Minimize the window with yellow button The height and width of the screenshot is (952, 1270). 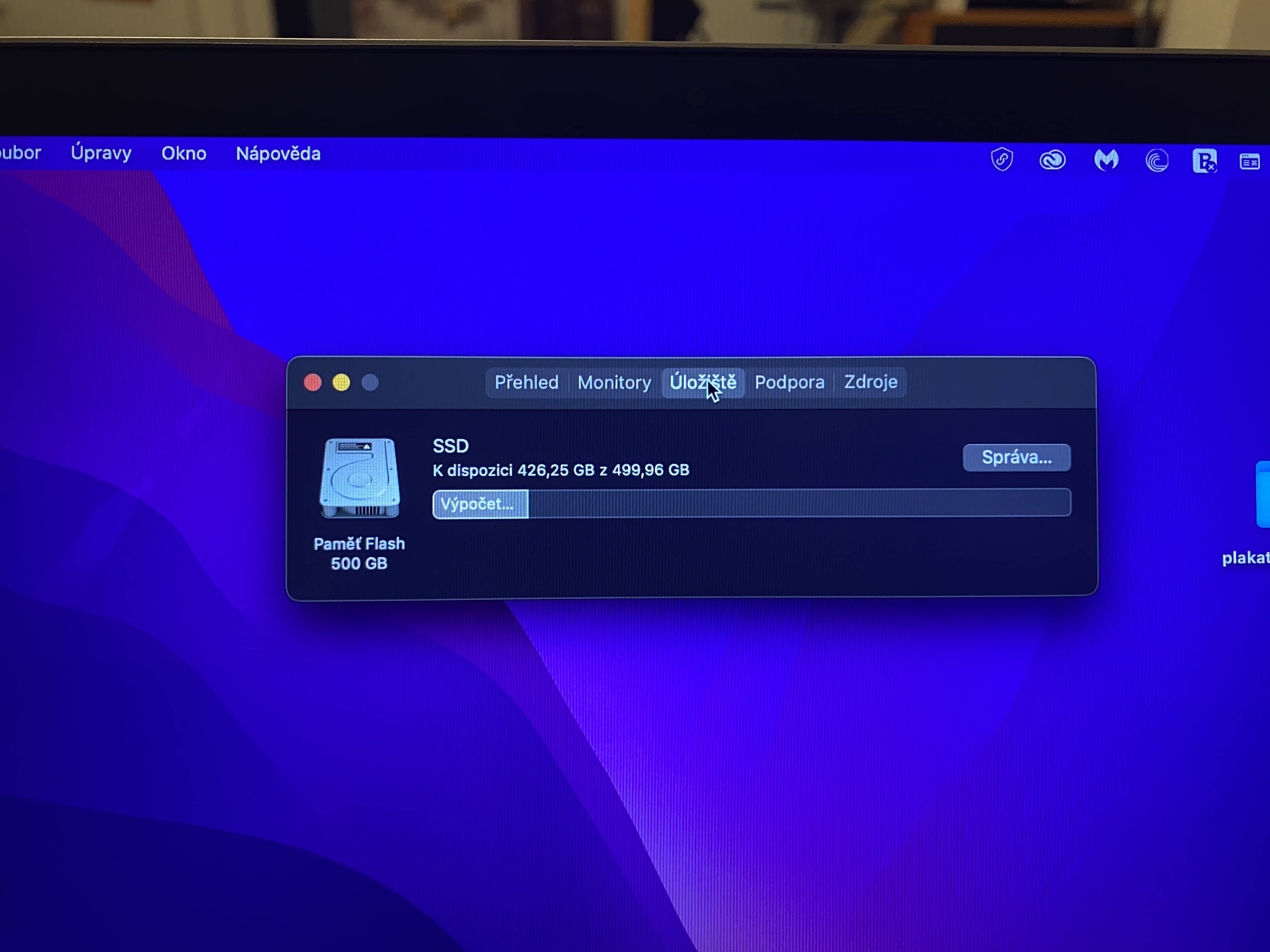(341, 383)
